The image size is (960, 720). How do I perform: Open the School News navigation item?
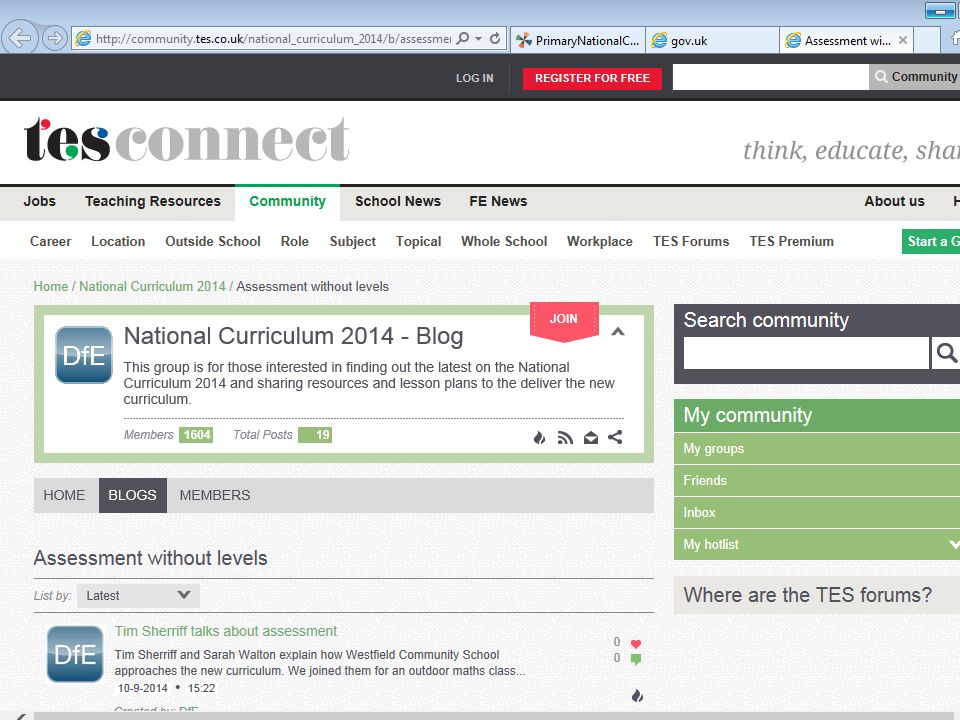tap(398, 201)
